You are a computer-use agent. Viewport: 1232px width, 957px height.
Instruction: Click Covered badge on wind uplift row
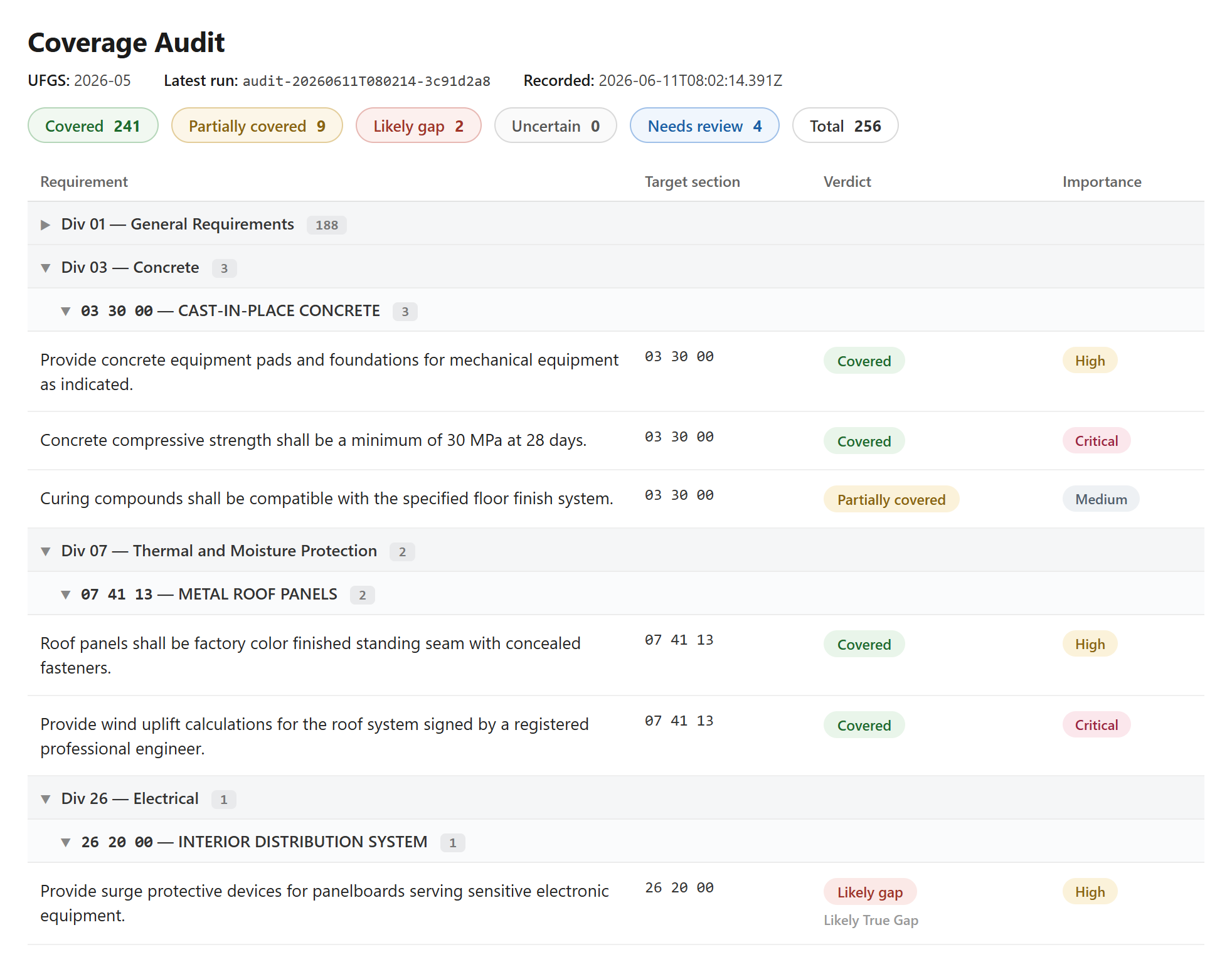tap(864, 725)
